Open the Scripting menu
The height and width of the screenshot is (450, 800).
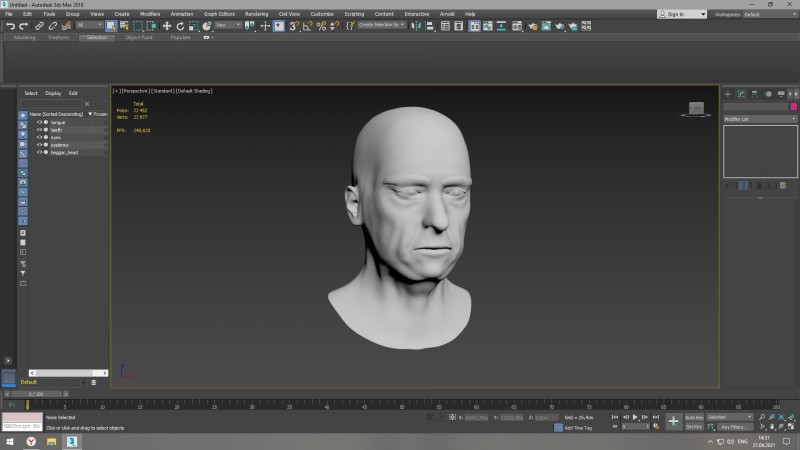pyautogui.click(x=354, y=14)
